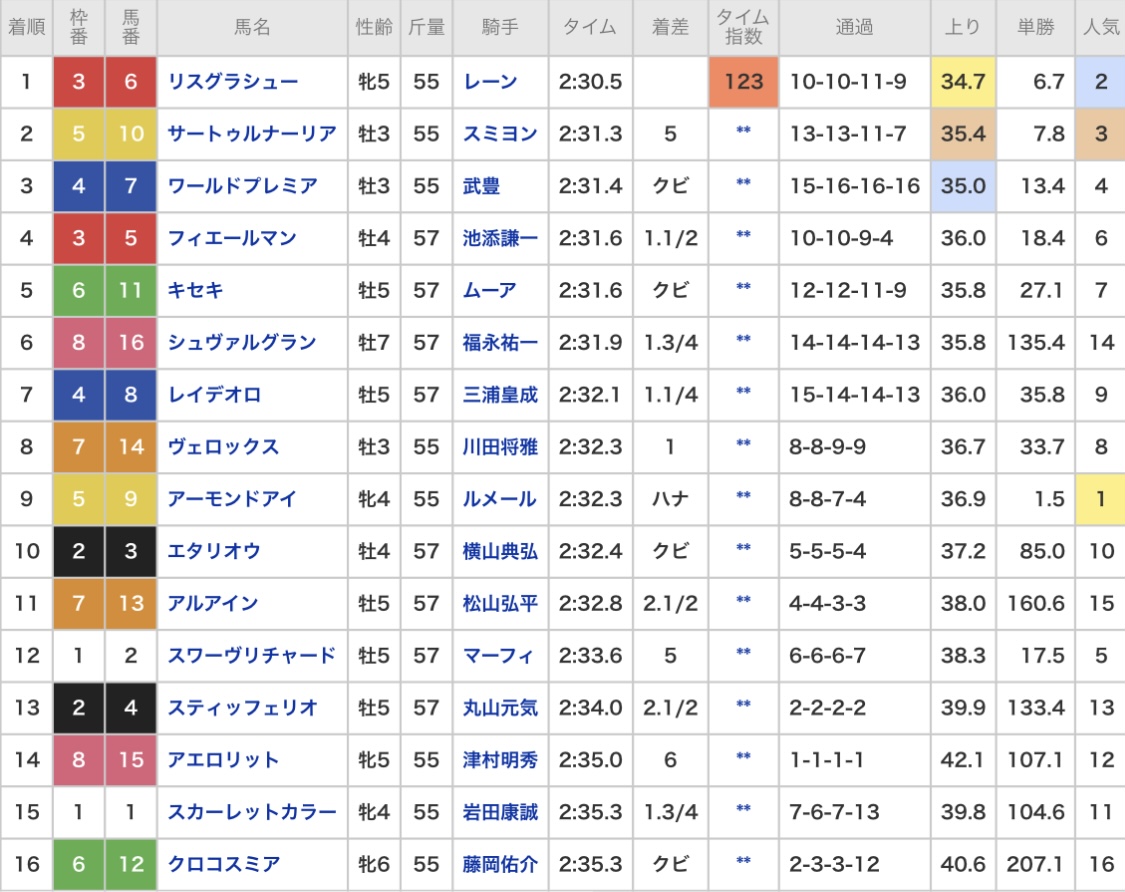Open jockey ルメール page
The width and height of the screenshot is (1125, 892).
(500, 499)
